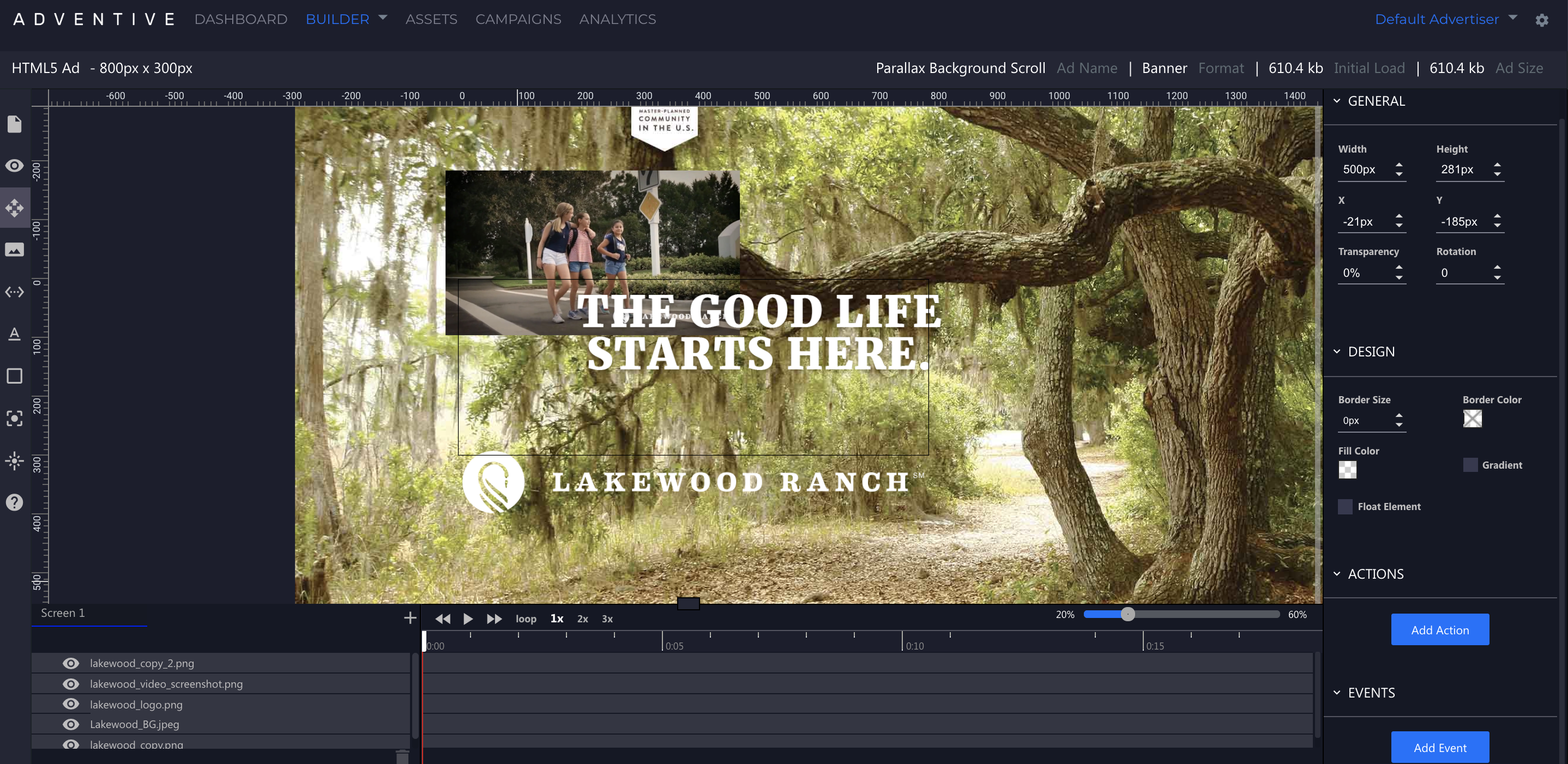Open settings gear icon
Image resolution: width=1568 pixels, height=764 pixels.
point(1542,20)
